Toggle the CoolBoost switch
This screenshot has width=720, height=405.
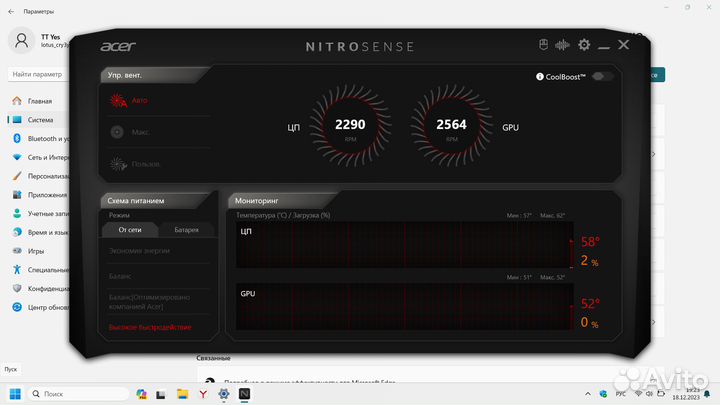coord(602,76)
